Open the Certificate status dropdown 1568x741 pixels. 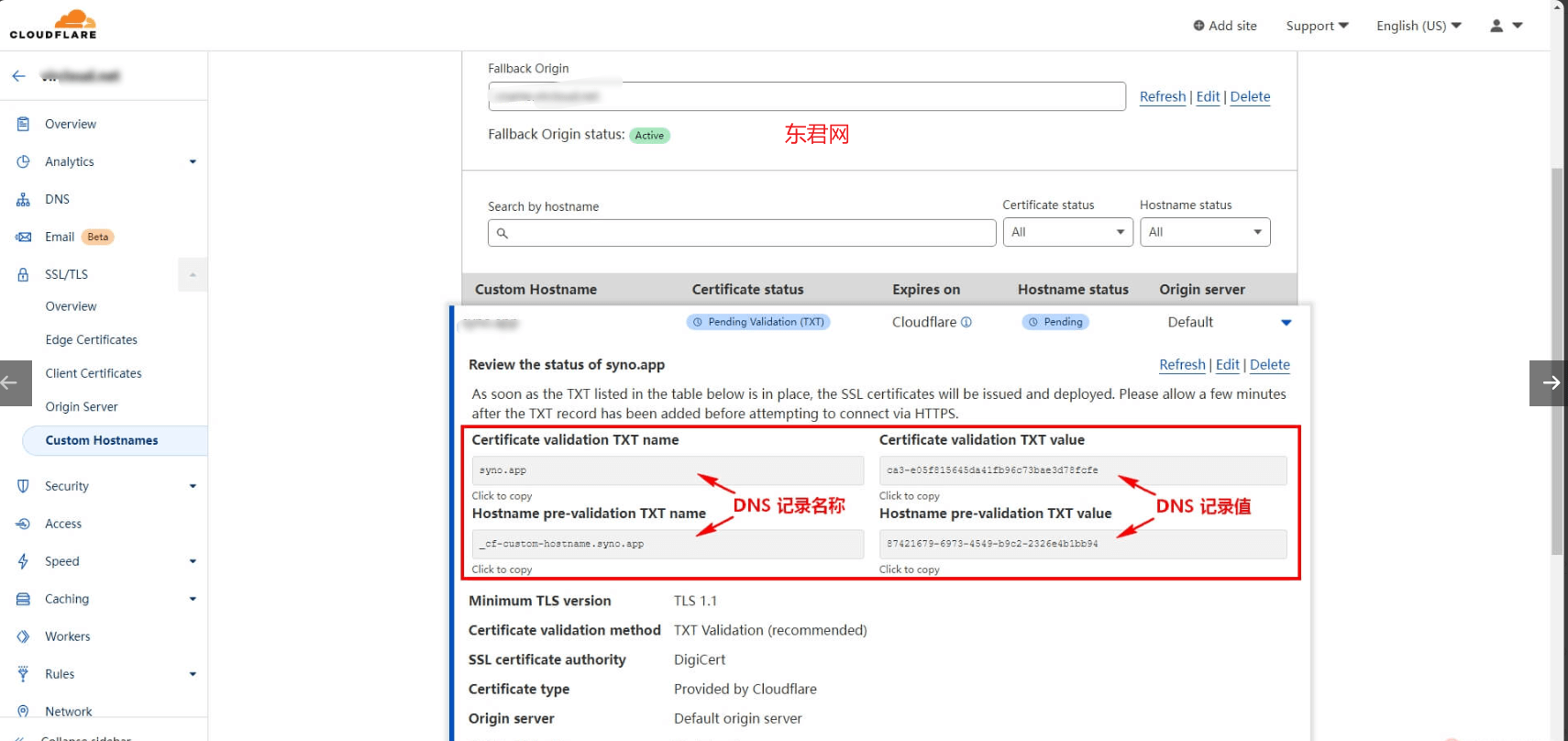1067,232
